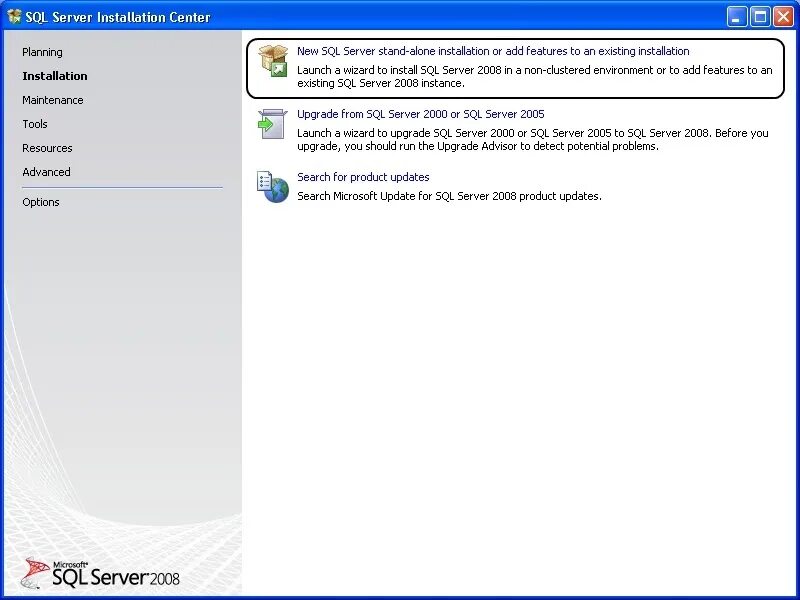This screenshot has width=800, height=600.
Task: Switch to the Advanced section
Action: 46,172
